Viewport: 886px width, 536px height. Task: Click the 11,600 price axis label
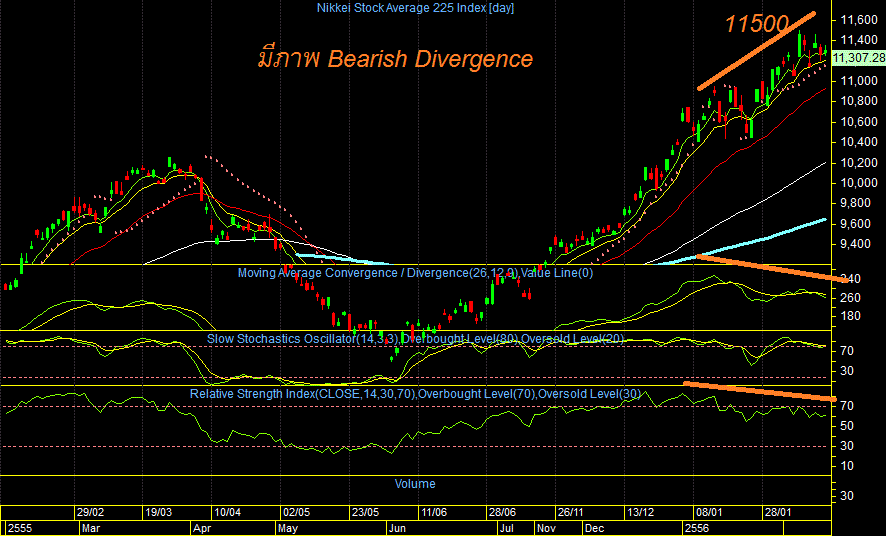coord(859,20)
